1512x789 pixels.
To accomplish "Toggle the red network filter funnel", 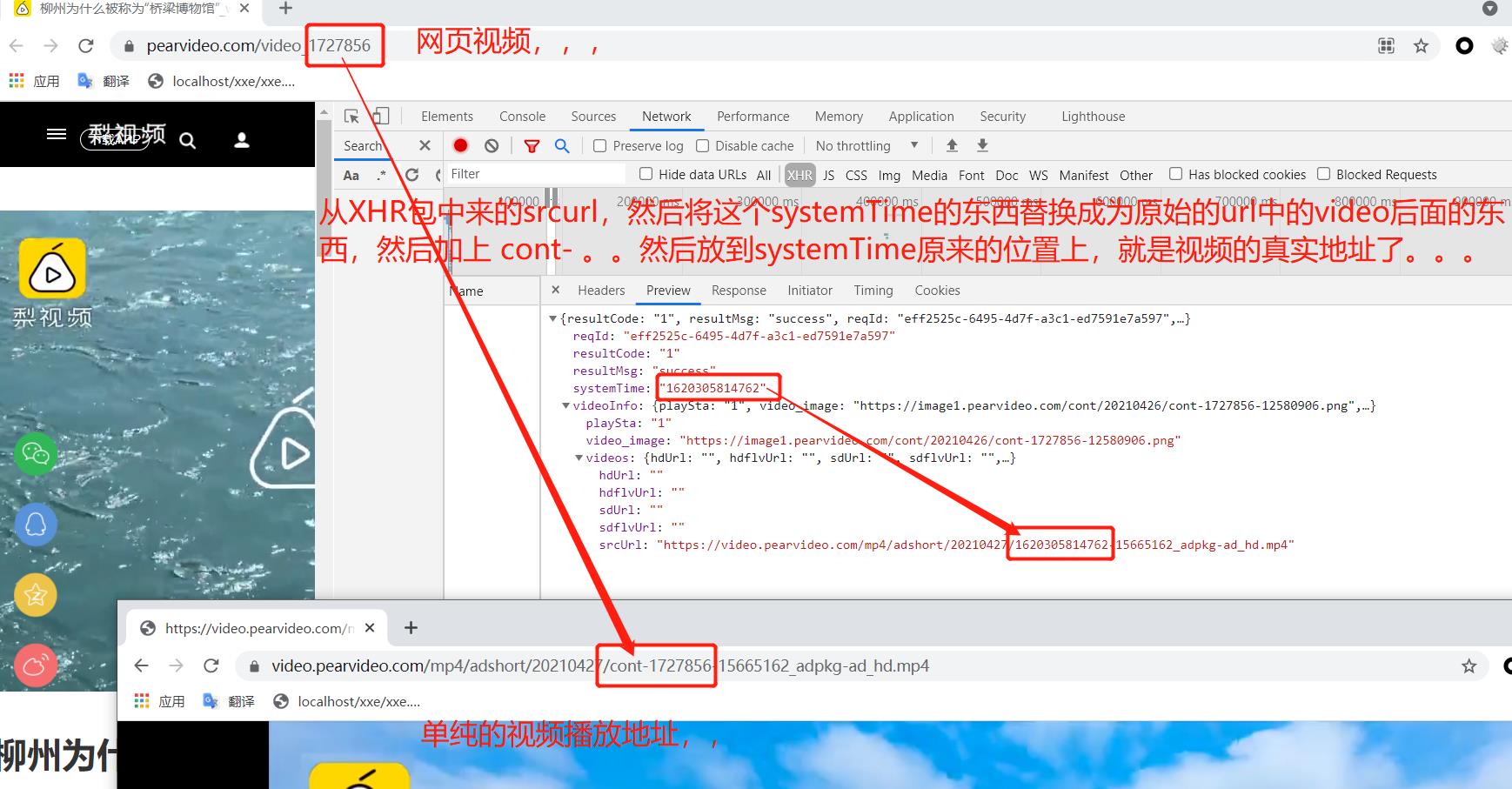I will point(532,146).
